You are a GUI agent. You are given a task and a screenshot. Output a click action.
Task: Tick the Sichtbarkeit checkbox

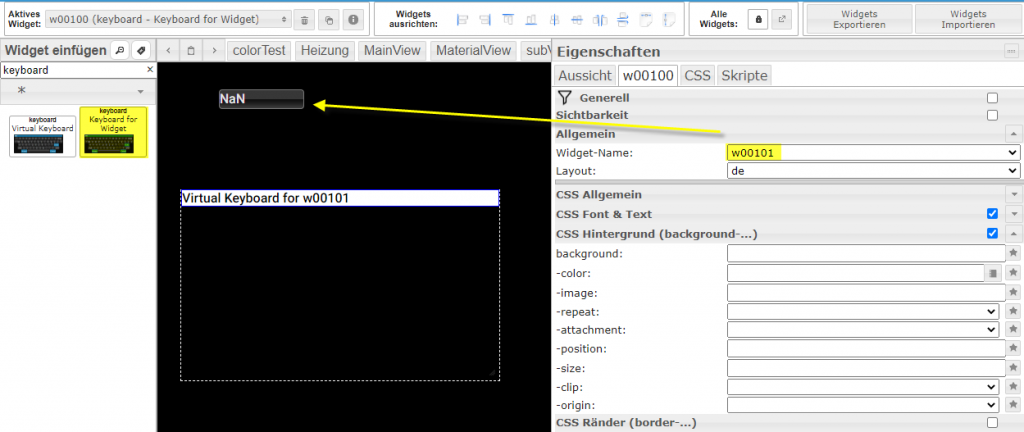pyautogui.click(x=992, y=115)
